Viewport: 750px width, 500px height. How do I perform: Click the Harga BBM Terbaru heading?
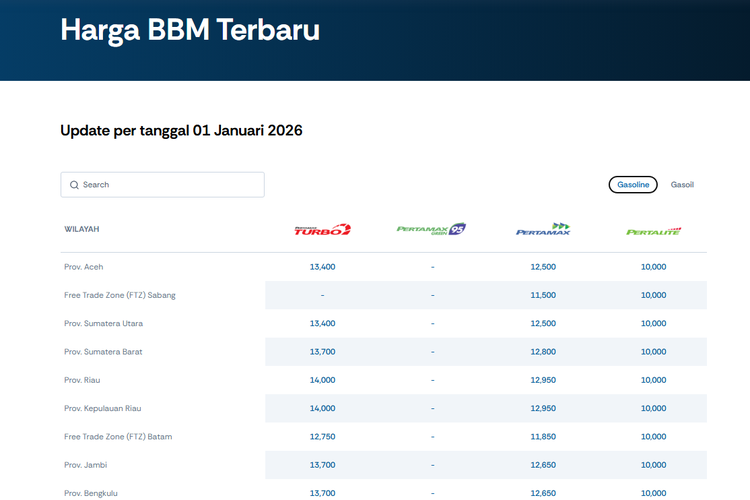pyautogui.click(x=190, y=30)
